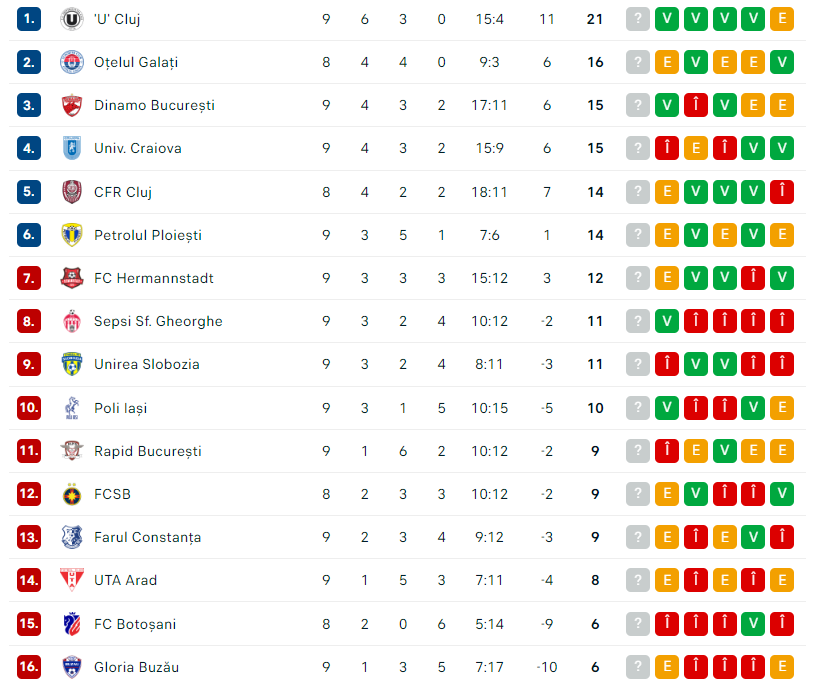Click the Poli Iași horse crest
Viewport: 819px width, 685px height.
72,408
